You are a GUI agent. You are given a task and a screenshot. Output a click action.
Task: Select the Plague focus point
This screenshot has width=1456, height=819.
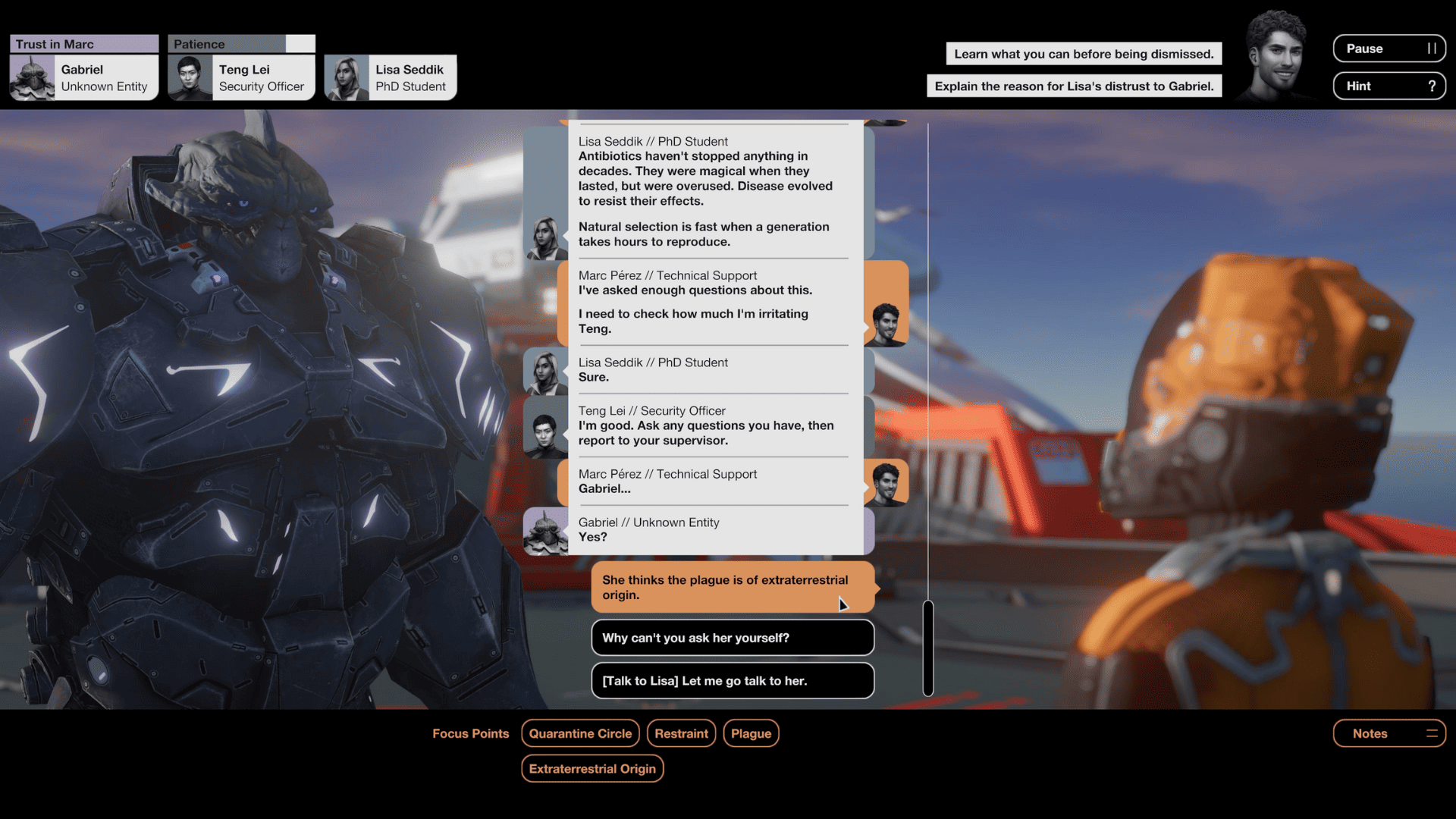tap(751, 733)
